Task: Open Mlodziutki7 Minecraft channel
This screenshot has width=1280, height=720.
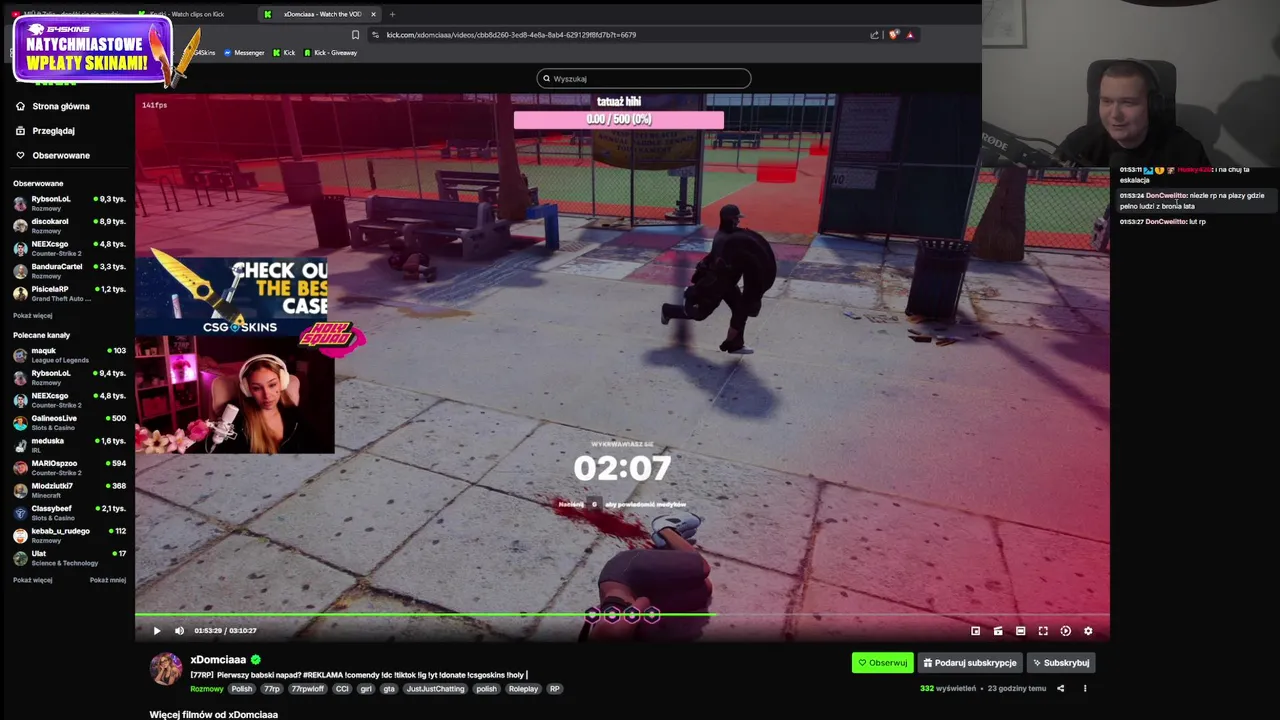Action: point(69,490)
